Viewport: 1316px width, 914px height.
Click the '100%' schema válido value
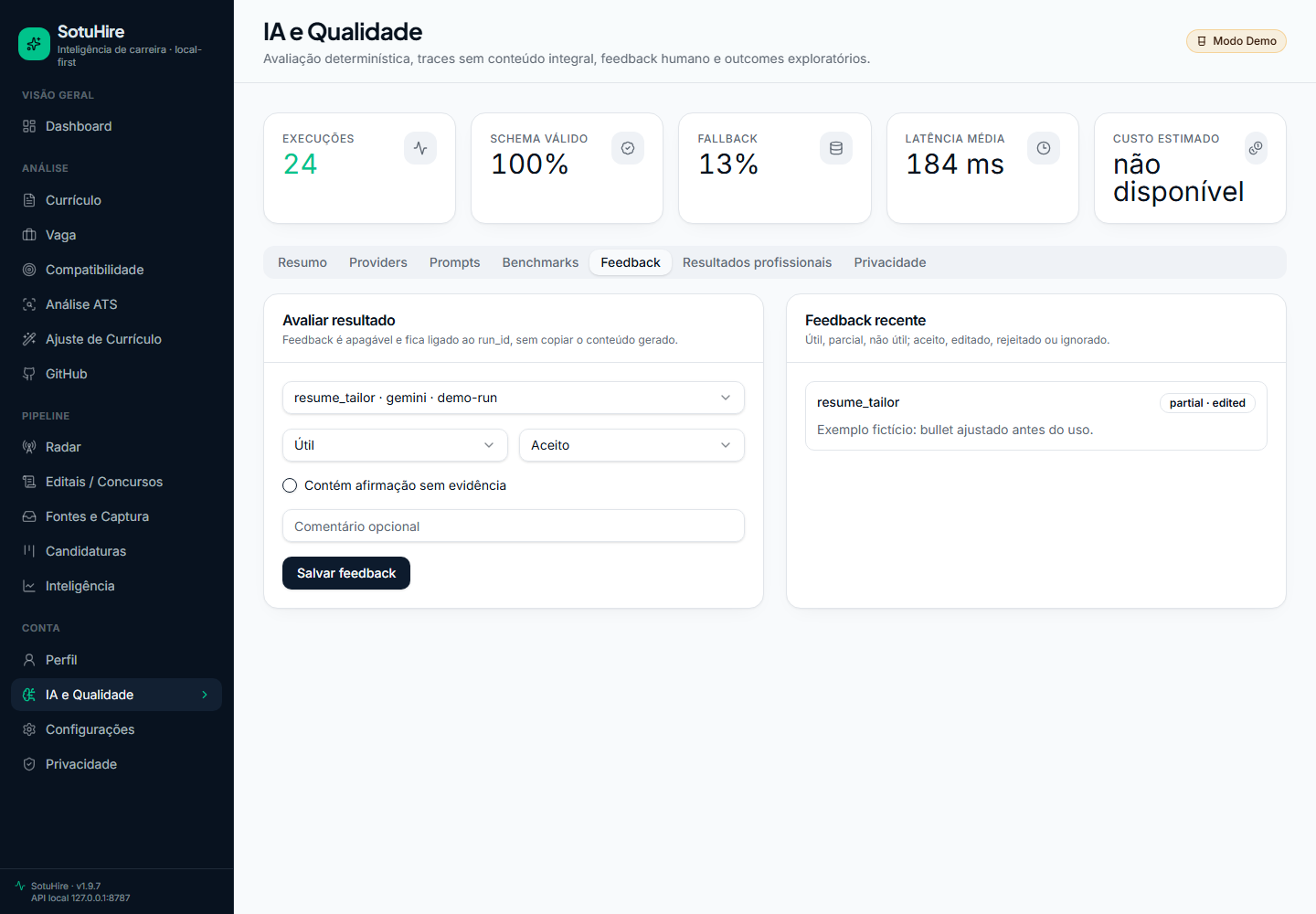[x=530, y=165]
